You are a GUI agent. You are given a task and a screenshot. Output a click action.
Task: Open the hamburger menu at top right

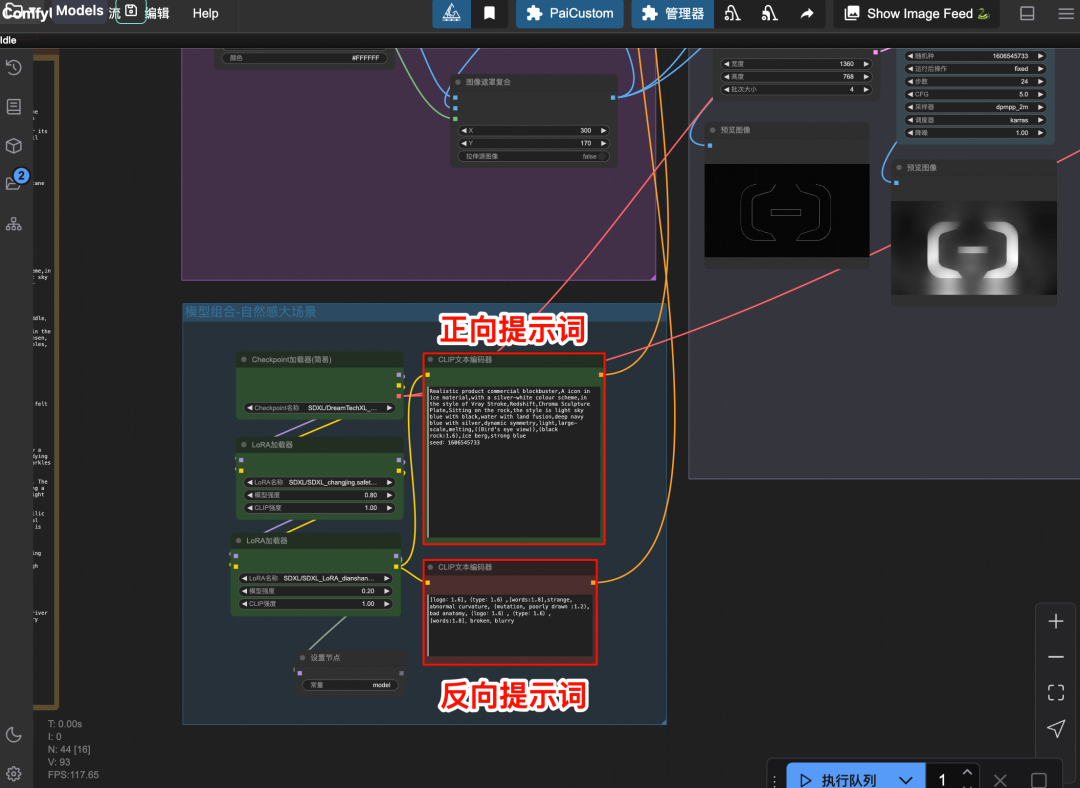click(1066, 13)
